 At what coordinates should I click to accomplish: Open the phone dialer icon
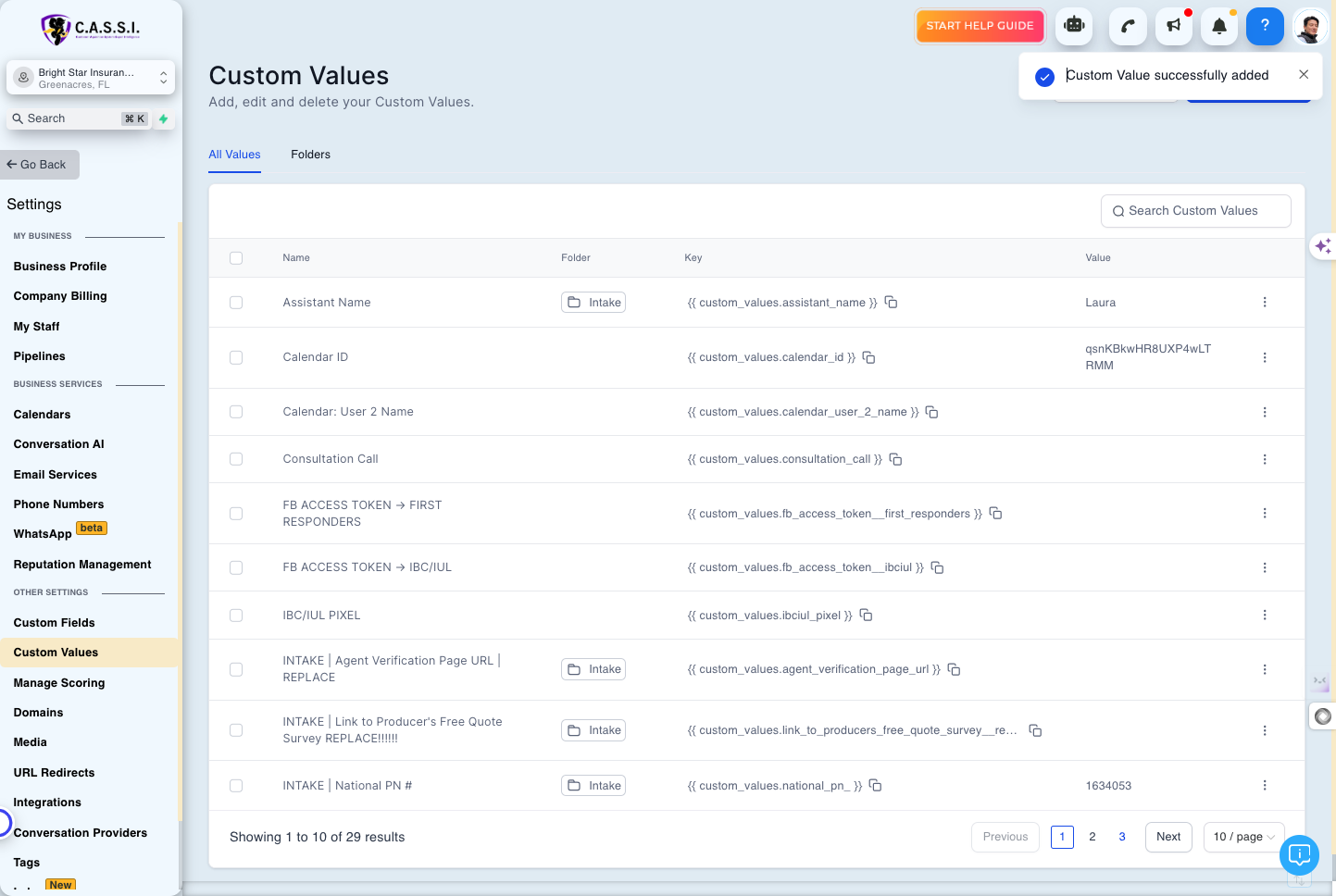point(1128,26)
